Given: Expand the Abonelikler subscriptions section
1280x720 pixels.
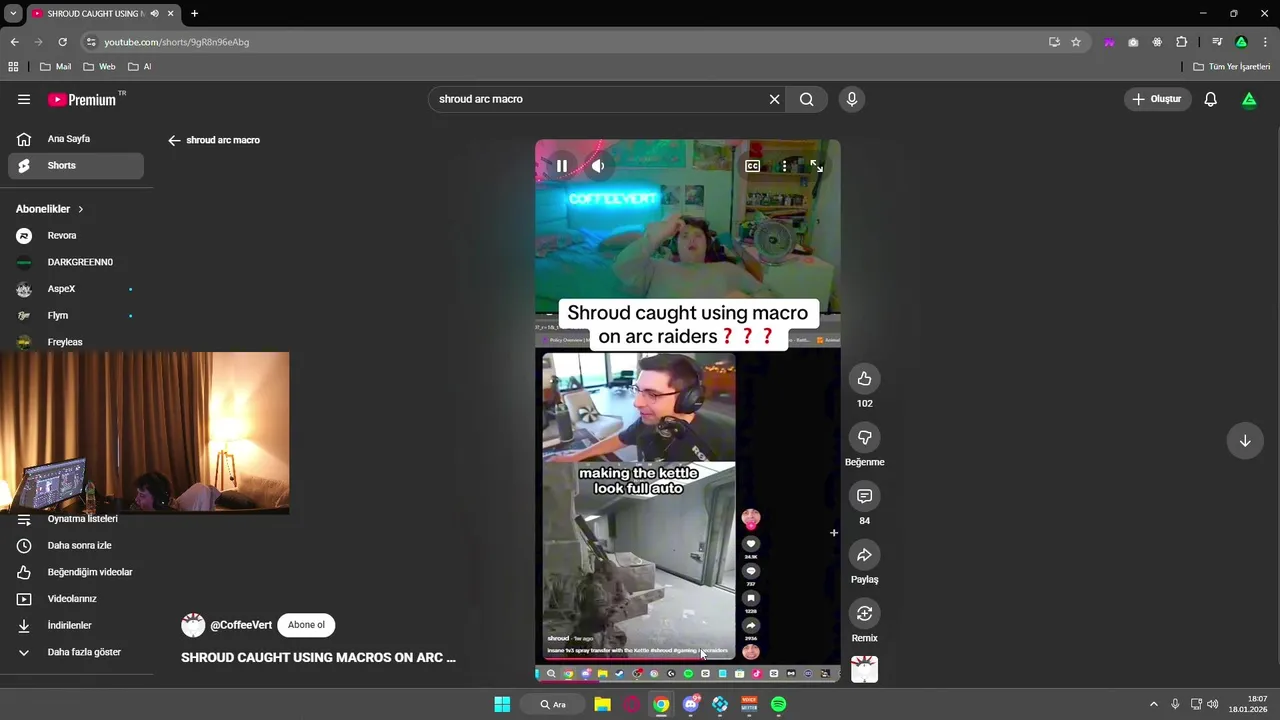Looking at the screenshot, I should (x=50, y=209).
